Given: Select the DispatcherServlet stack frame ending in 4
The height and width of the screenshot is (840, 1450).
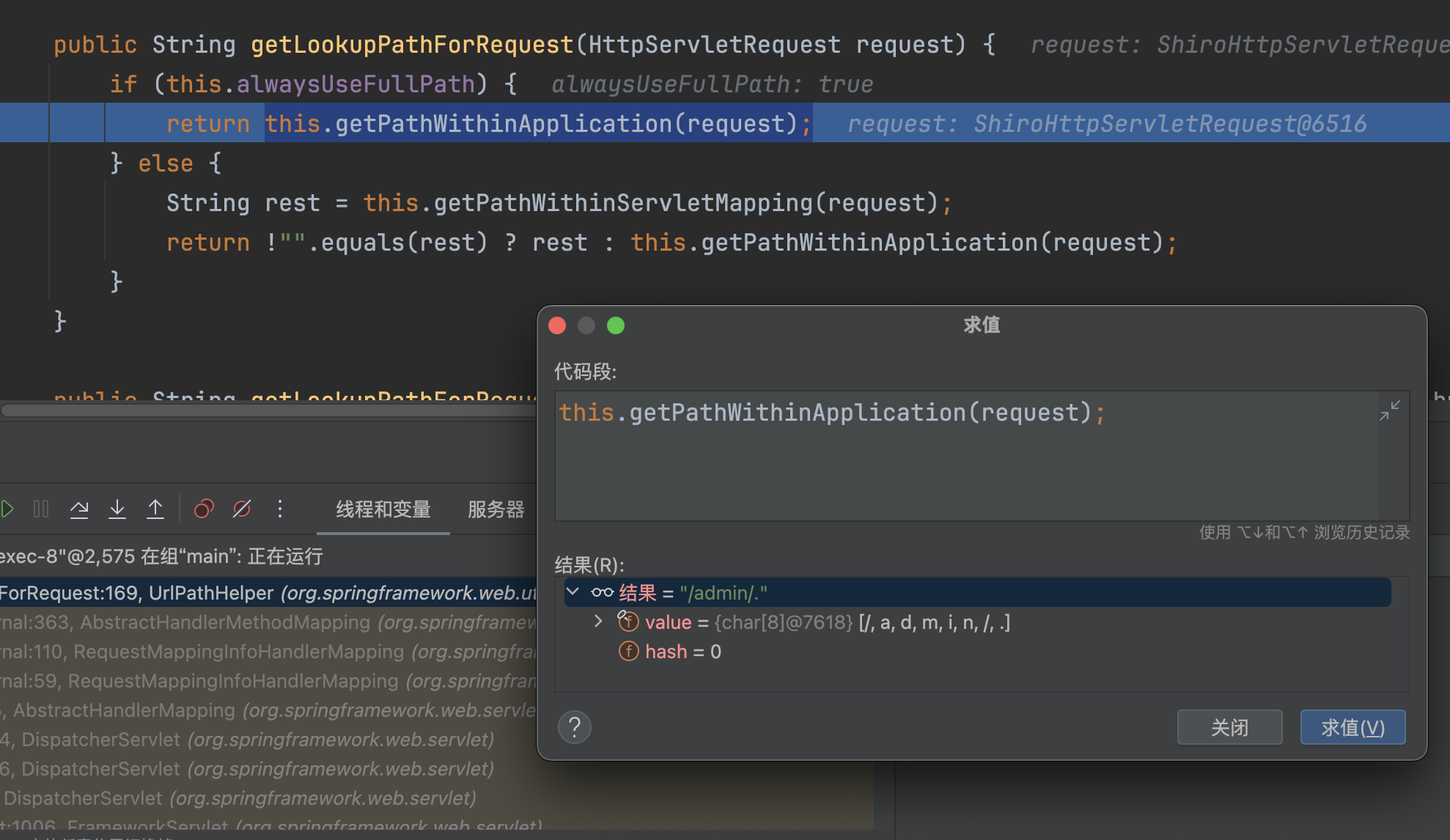Looking at the screenshot, I should click(x=249, y=740).
